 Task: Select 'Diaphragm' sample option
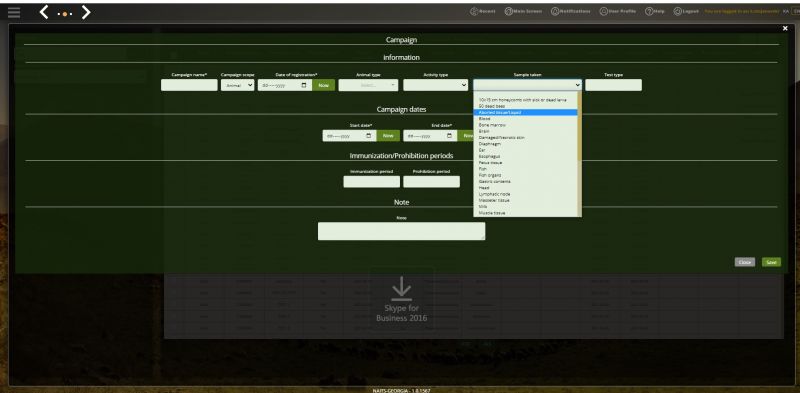pyautogui.click(x=526, y=144)
